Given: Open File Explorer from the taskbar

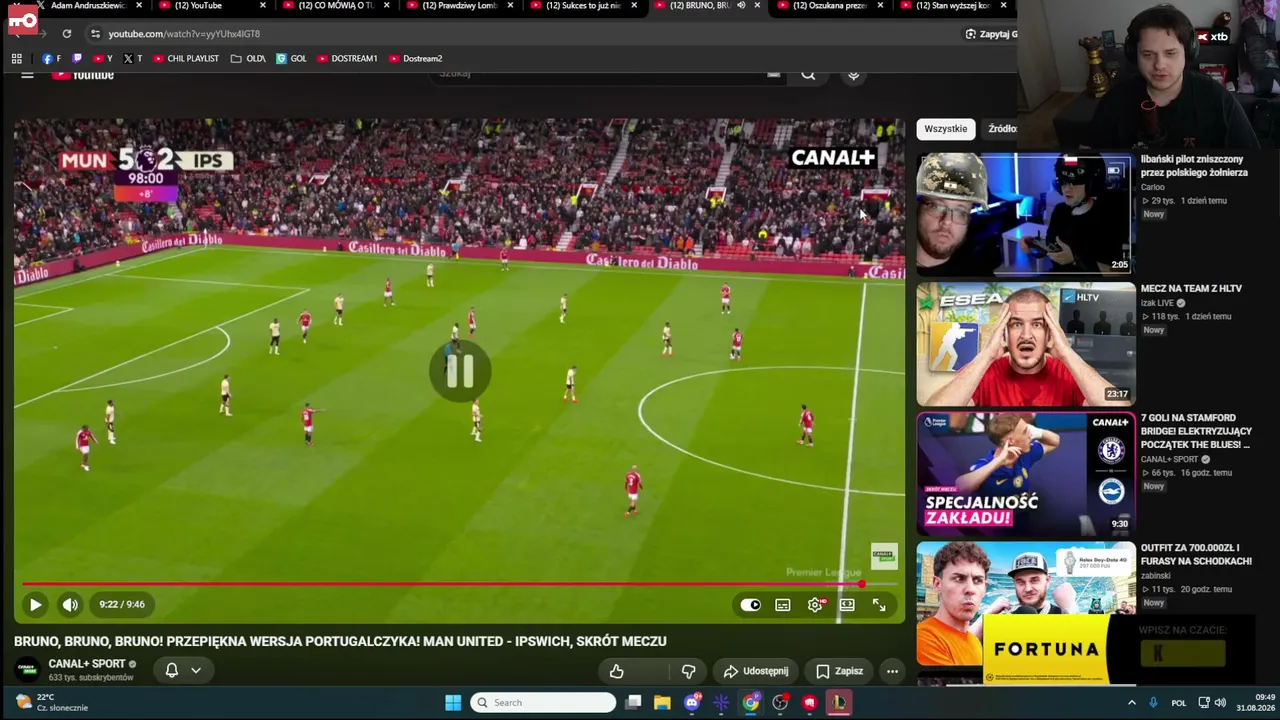Looking at the screenshot, I should coord(662,703).
